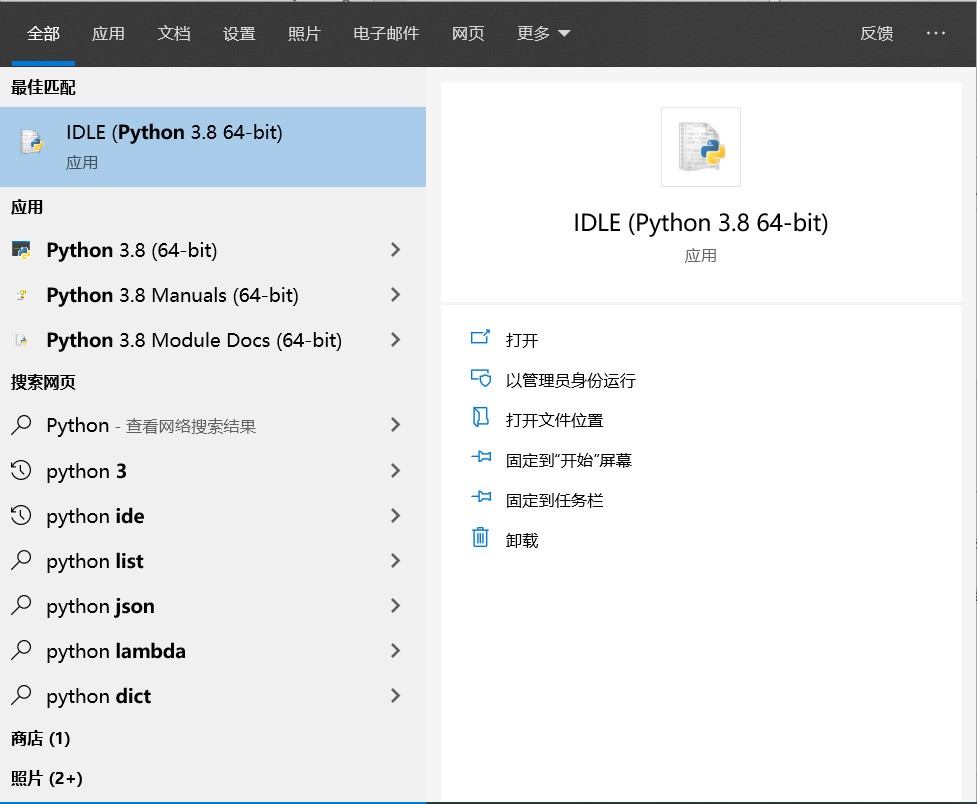Click the Python 3.8 (64-bit) app icon
977x804 pixels.
click(21, 250)
